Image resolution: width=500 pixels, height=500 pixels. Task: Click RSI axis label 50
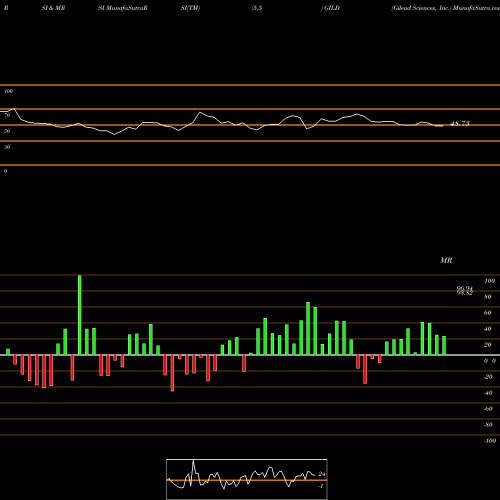tap(7, 131)
